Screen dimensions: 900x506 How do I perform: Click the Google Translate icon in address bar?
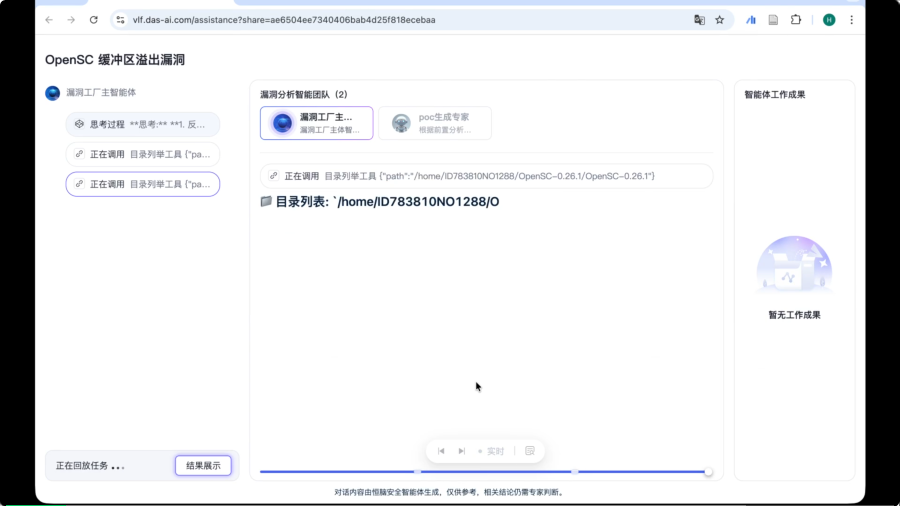pyautogui.click(x=700, y=20)
